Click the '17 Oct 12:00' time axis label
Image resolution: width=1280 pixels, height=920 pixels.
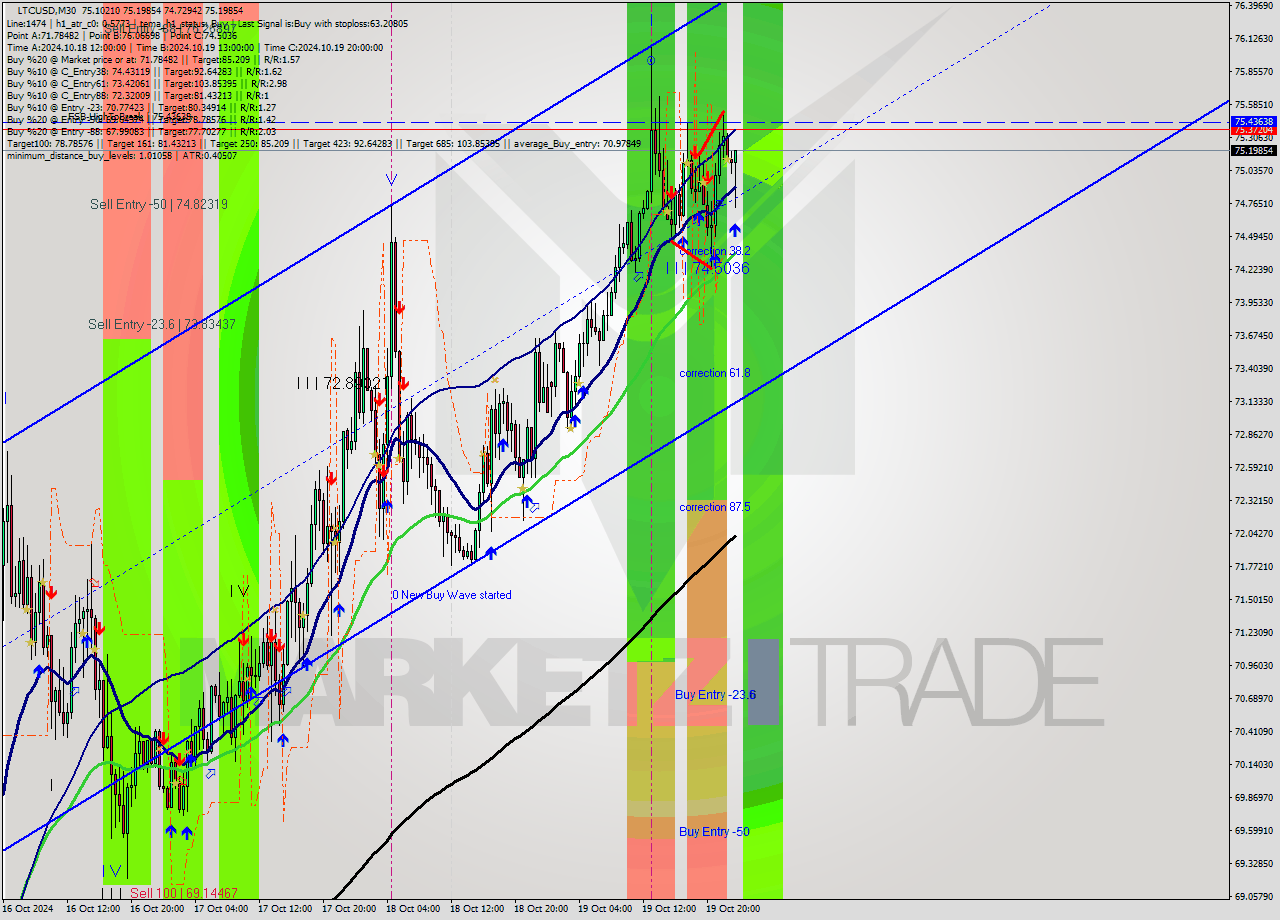pos(284,909)
